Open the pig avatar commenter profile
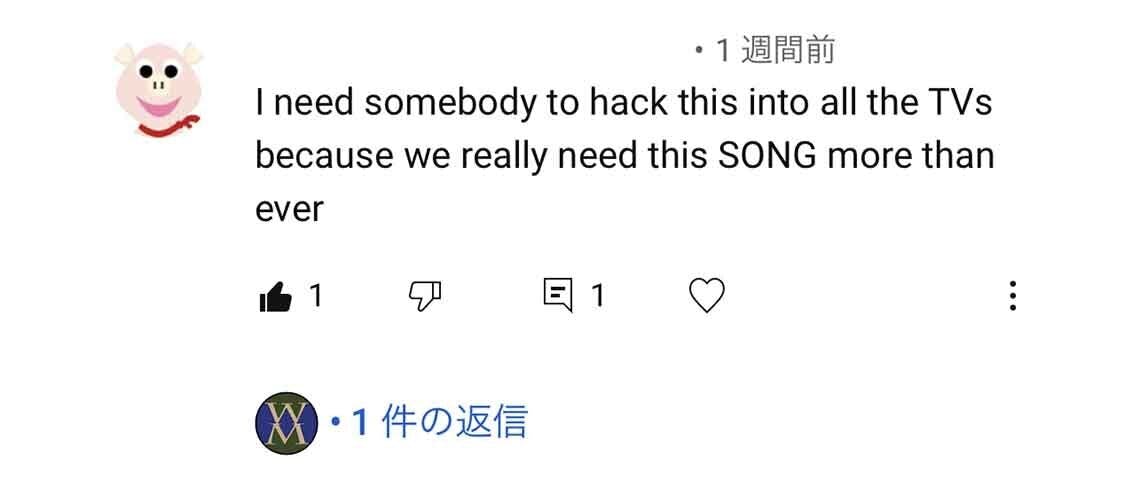The width and height of the screenshot is (1125, 481). coord(158,88)
